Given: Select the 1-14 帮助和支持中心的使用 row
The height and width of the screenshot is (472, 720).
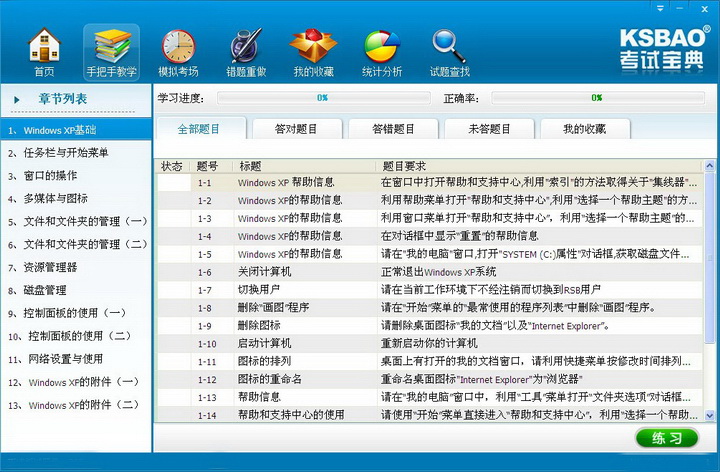Looking at the screenshot, I should [x=429, y=415].
